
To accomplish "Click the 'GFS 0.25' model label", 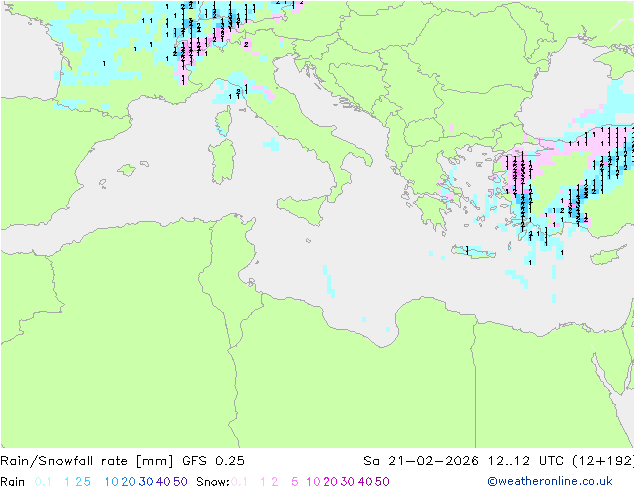I will pyautogui.click(x=213, y=461).
